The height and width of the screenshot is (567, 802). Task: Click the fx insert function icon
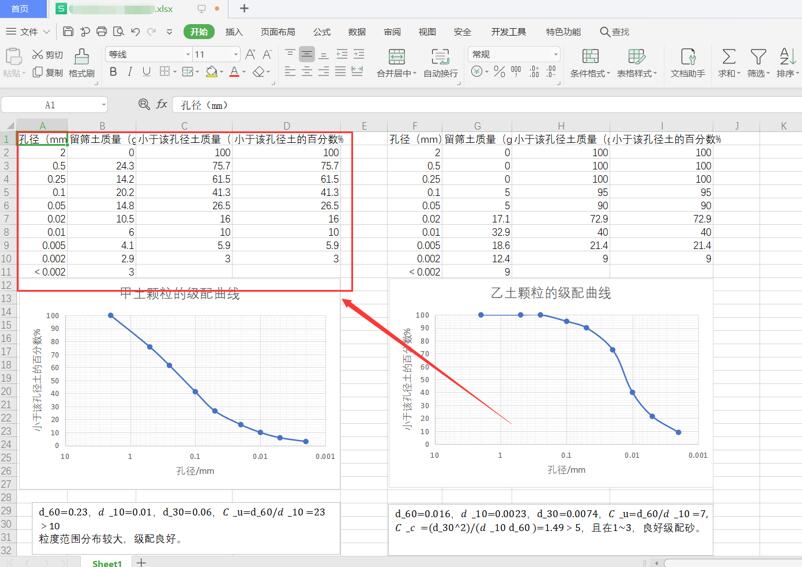coord(162,104)
